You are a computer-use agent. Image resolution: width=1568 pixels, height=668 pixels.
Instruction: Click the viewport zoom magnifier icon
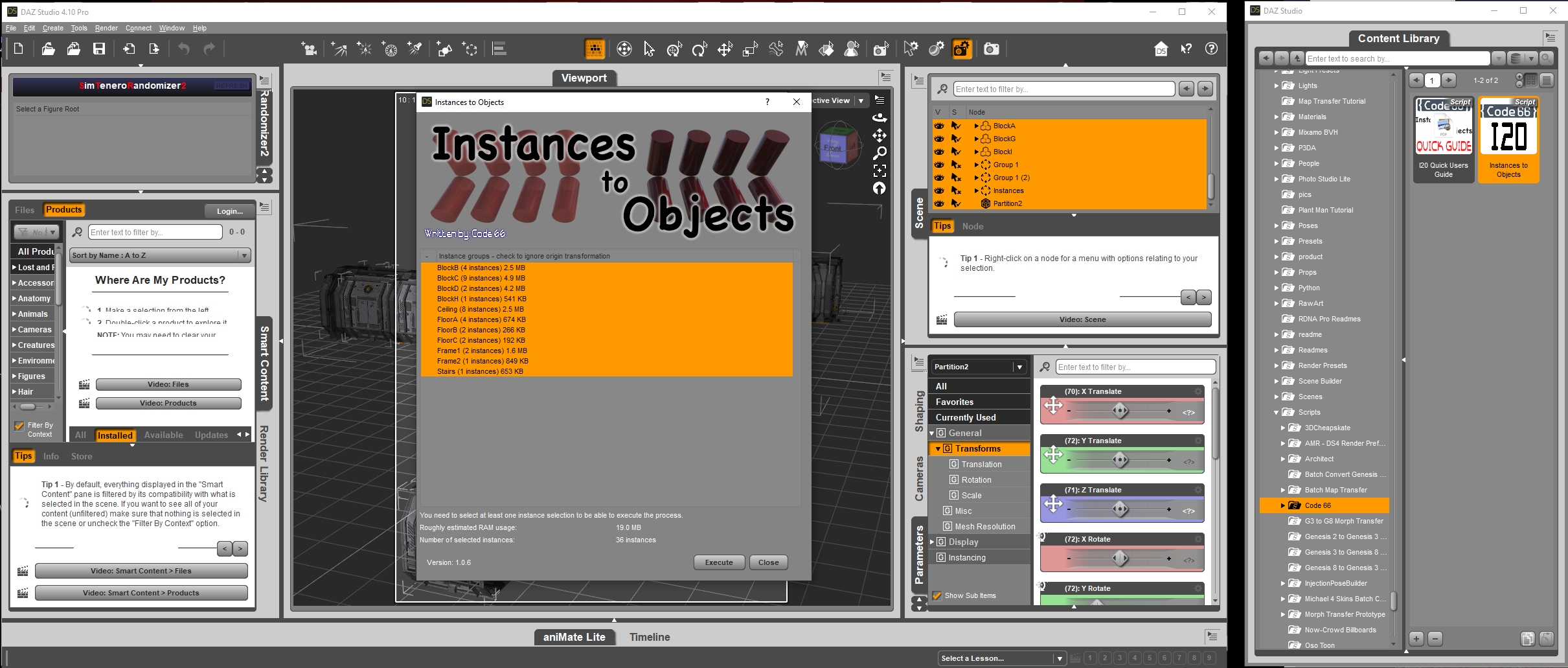[880, 153]
